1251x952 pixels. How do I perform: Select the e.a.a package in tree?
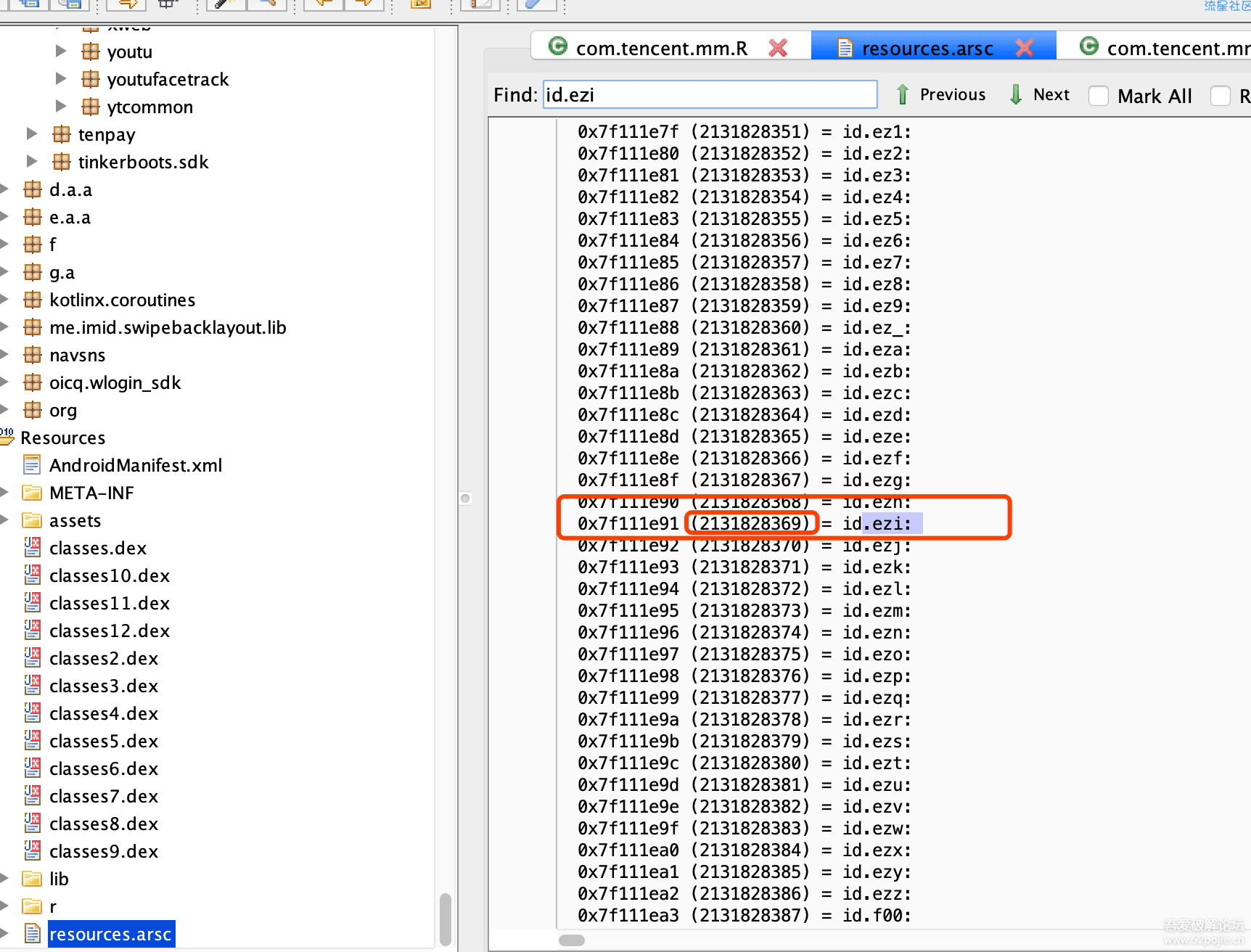click(x=70, y=217)
